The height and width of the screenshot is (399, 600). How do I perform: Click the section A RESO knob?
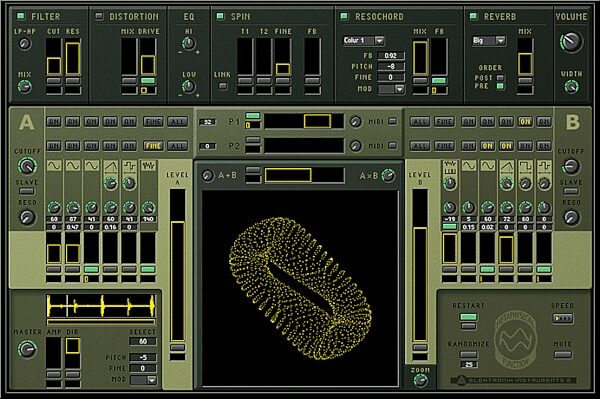[x=27, y=217]
